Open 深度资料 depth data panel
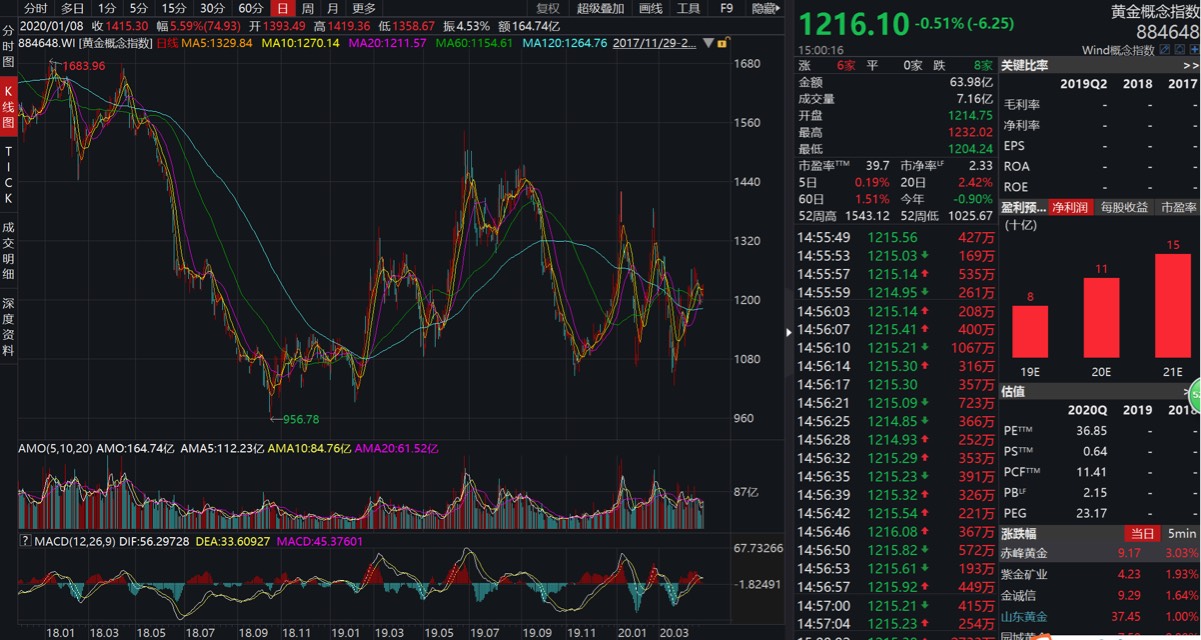The height and width of the screenshot is (640, 1201). tap(8, 332)
